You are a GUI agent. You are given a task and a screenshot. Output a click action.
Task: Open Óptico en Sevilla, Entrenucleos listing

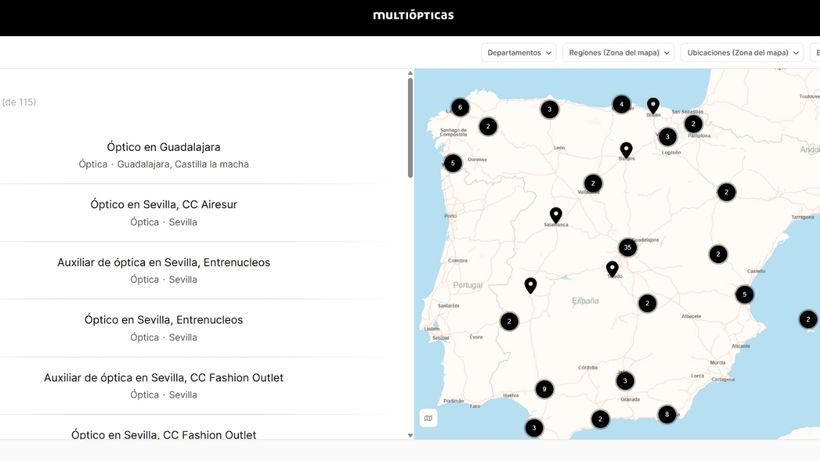point(164,320)
